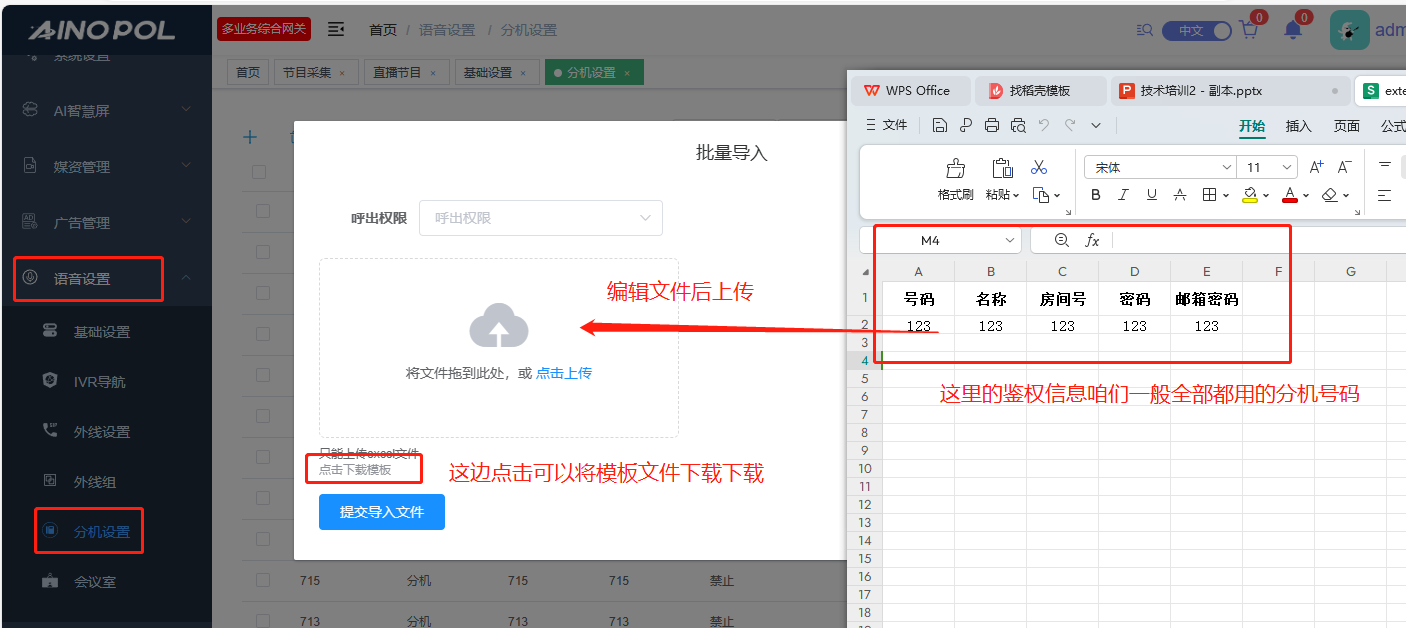Click the scissors Cut icon in WPS
The image size is (1406, 628).
click(1039, 168)
